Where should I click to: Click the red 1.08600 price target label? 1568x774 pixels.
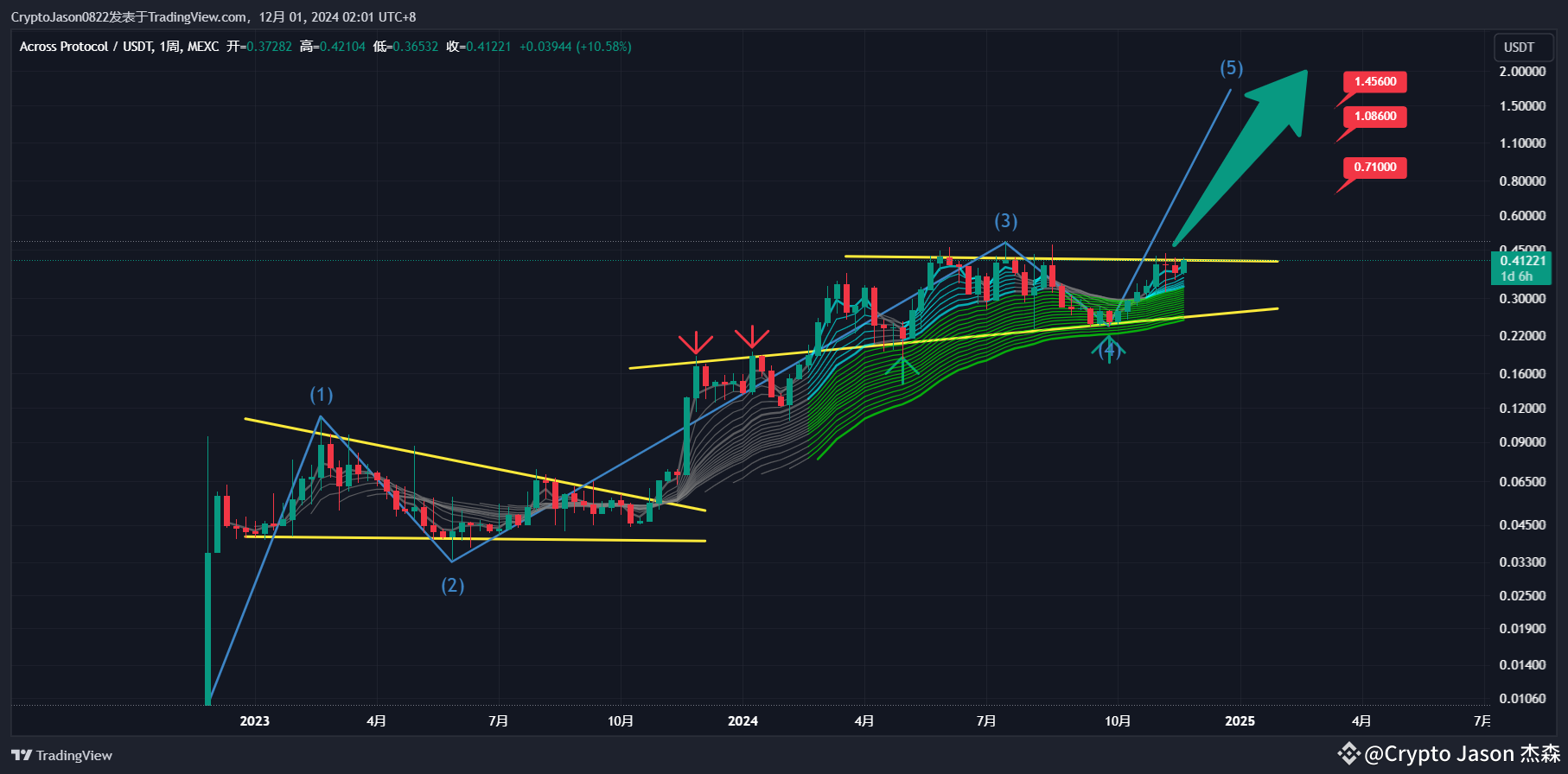(1375, 117)
